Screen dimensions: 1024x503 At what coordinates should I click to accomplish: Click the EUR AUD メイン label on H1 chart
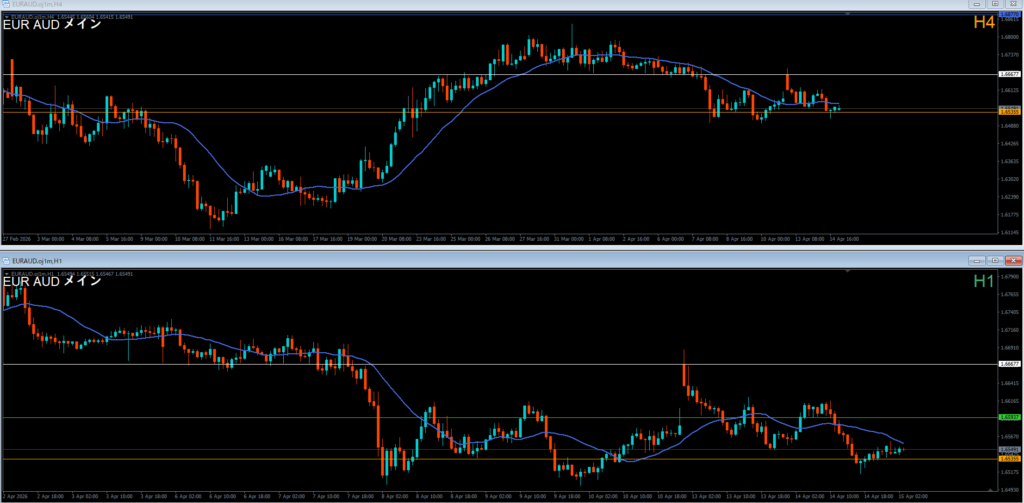(x=52, y=281)
